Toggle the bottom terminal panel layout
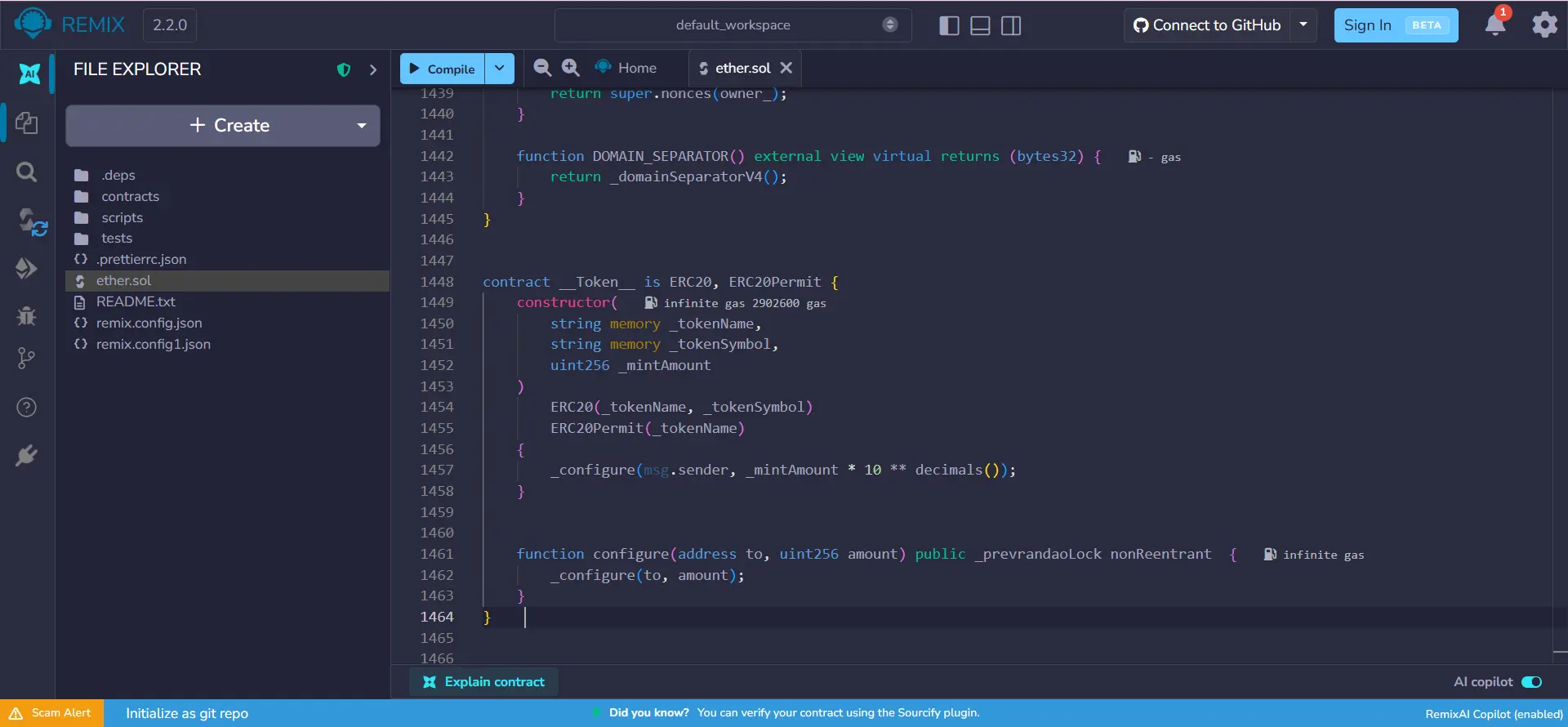 (980, 25)
